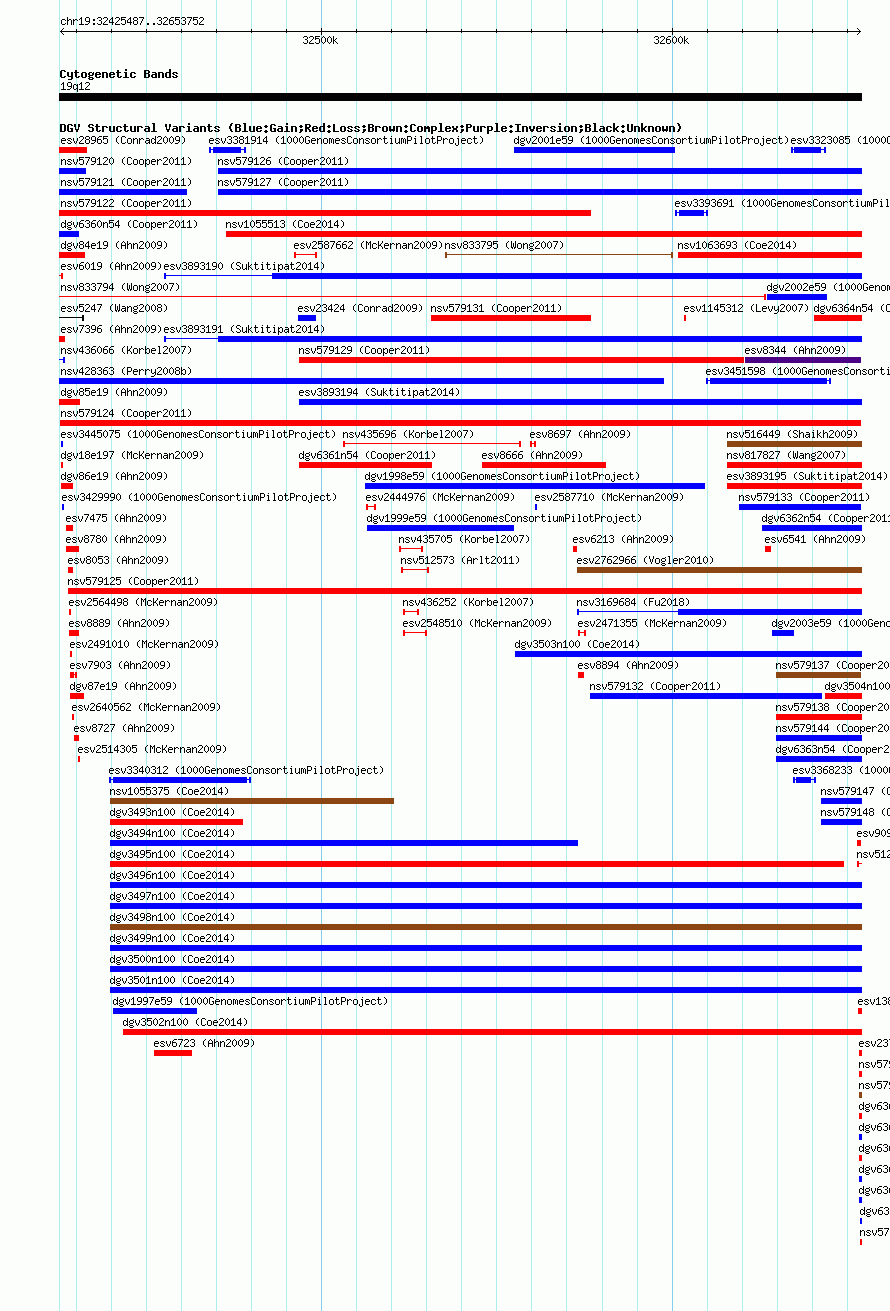Select esv3445075 variant label
This screenshot has height=1311, width=890.
[198, 434]
